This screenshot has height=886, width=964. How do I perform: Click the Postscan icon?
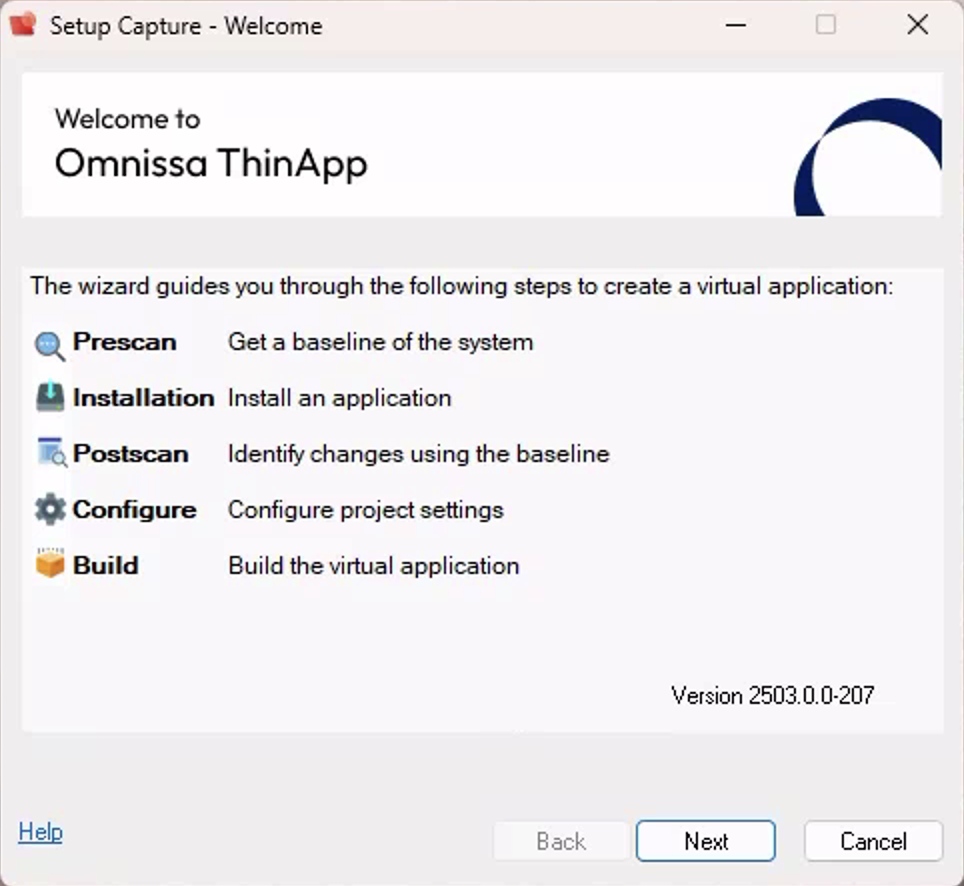tap(49, 454)
